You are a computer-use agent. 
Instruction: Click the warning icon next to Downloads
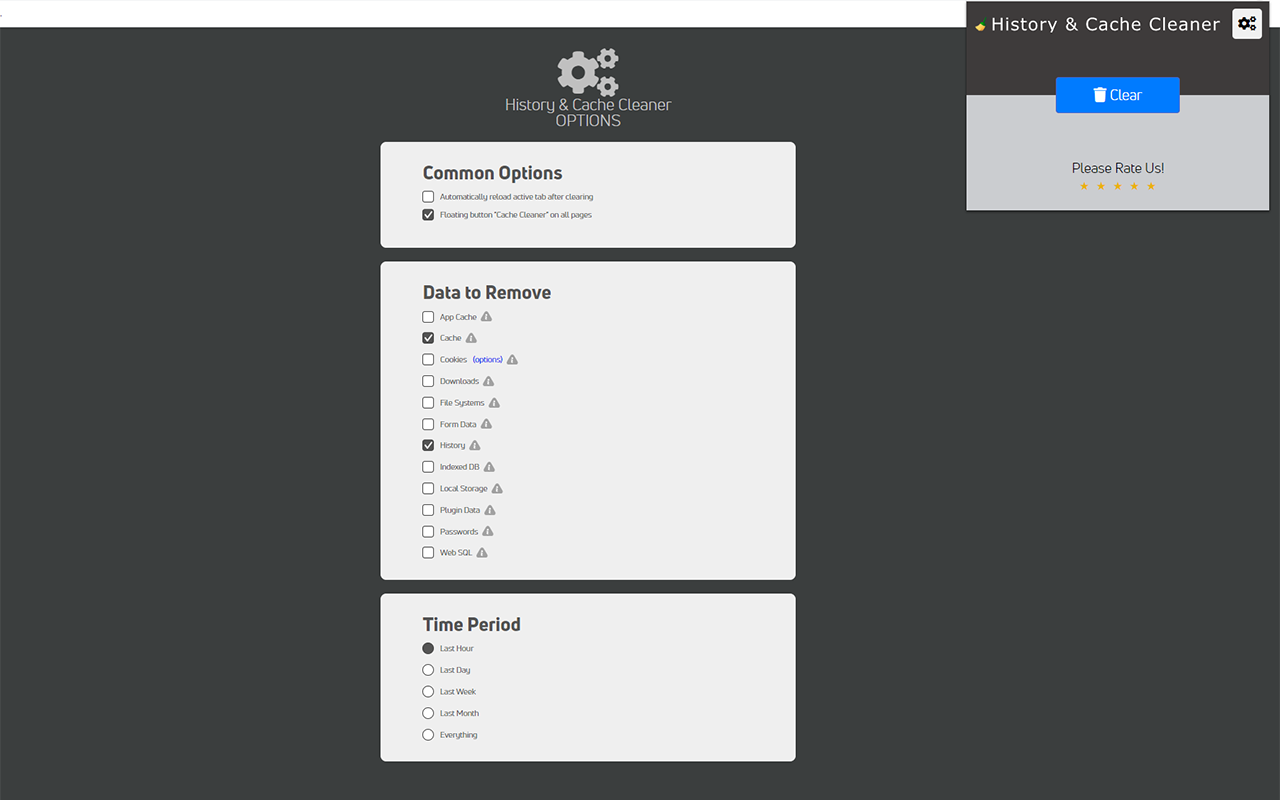(488, 381)
